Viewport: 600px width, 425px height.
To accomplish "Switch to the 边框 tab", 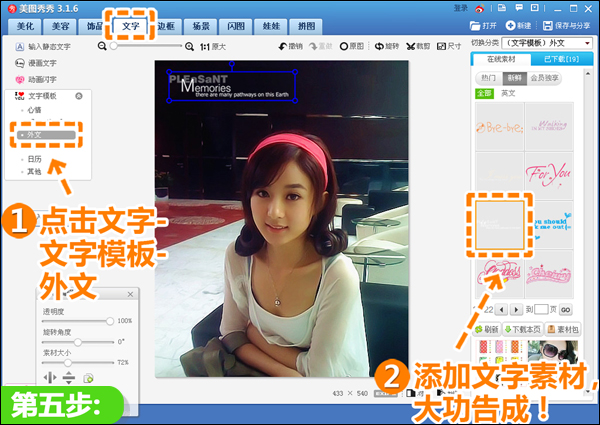I will 166,26.
